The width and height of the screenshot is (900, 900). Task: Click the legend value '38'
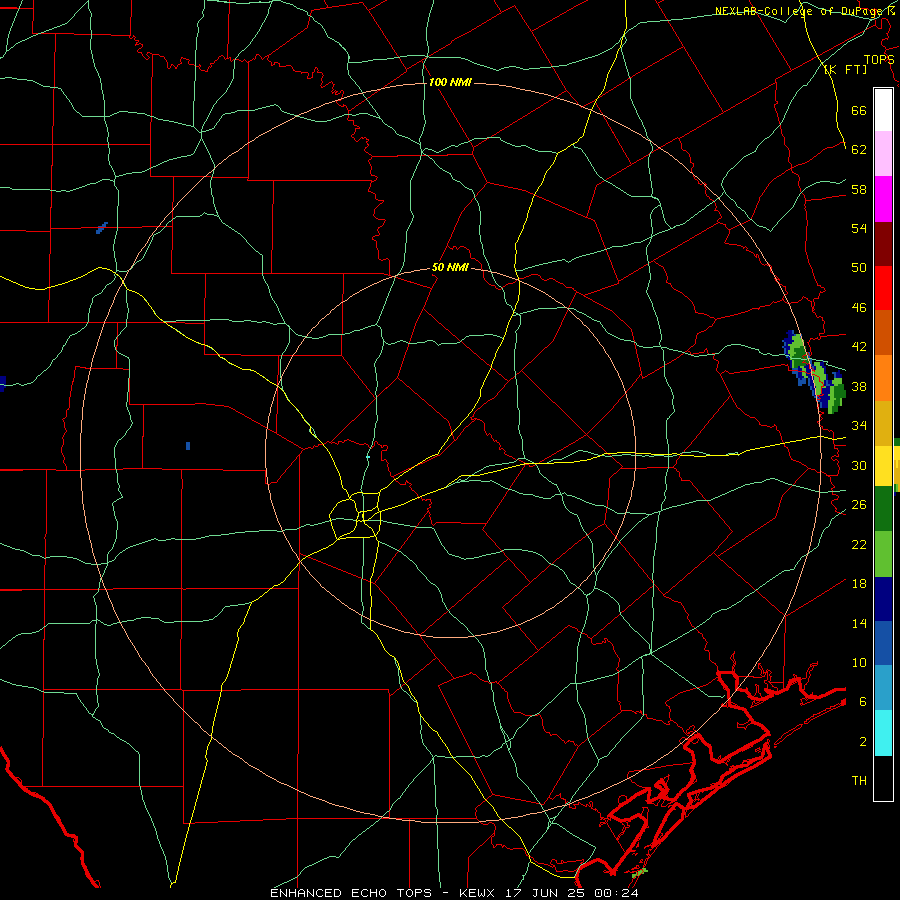(859, 386)
